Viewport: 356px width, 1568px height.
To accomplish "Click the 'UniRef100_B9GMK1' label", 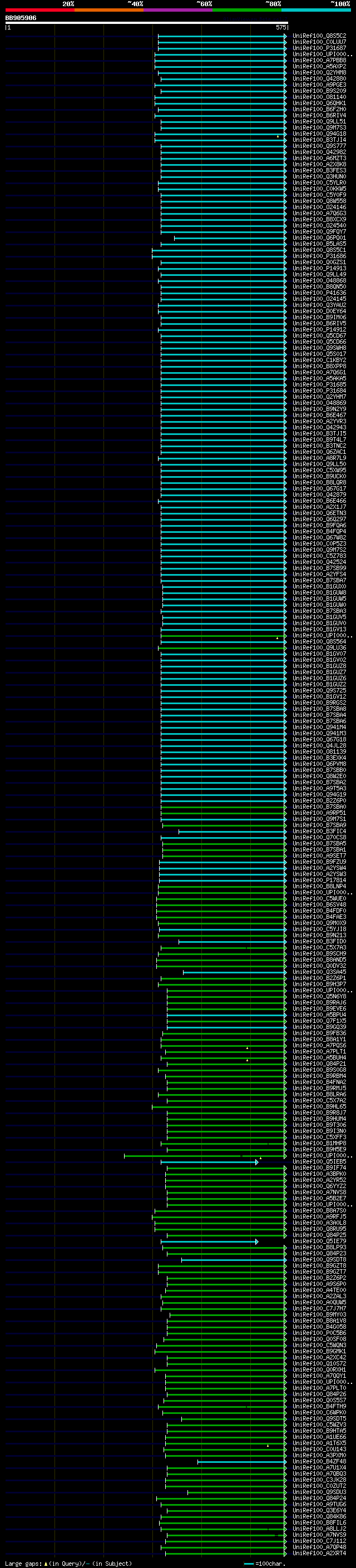I will (319, 1351).
